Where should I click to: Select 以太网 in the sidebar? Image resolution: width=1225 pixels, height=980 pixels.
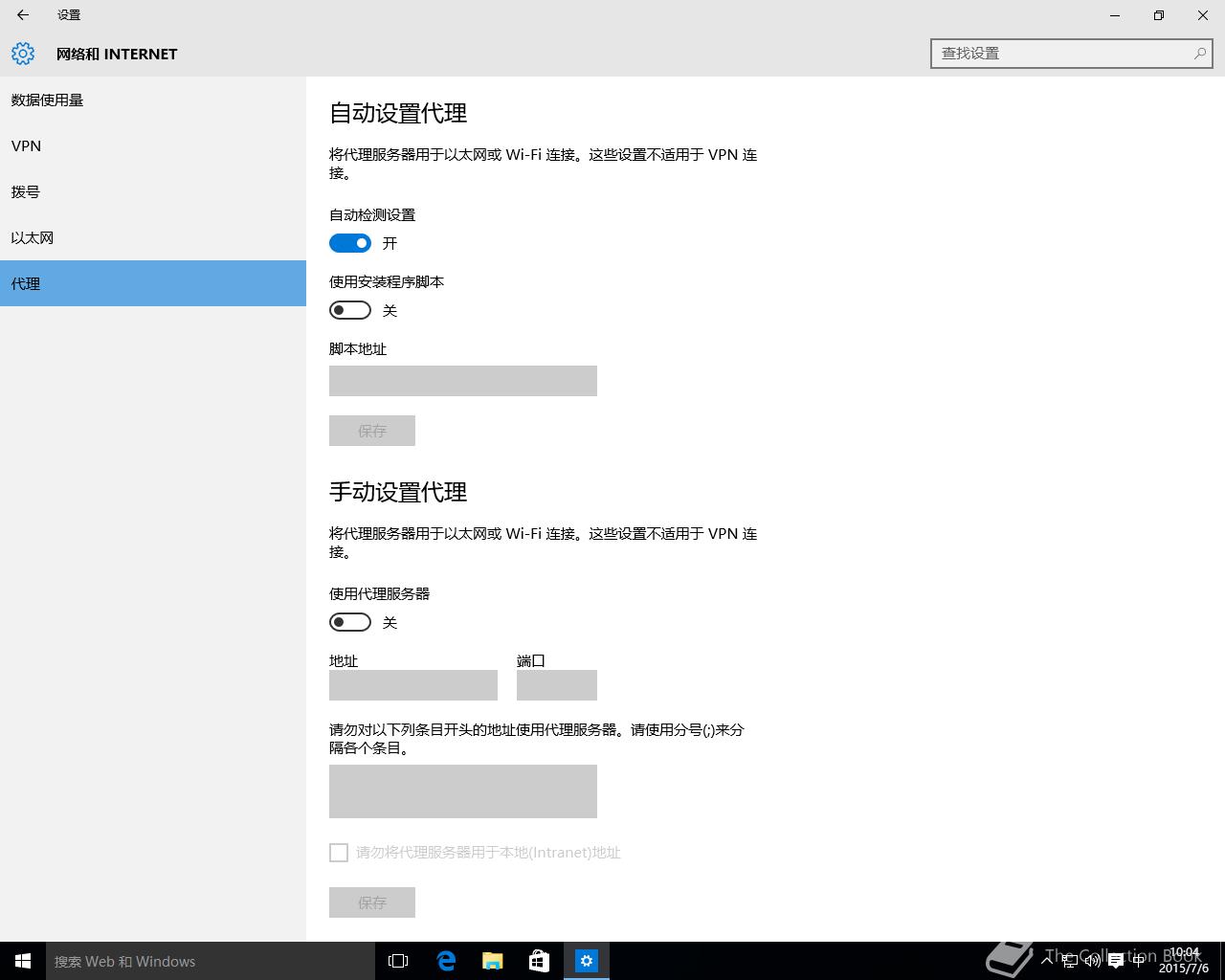pos(153,237)
